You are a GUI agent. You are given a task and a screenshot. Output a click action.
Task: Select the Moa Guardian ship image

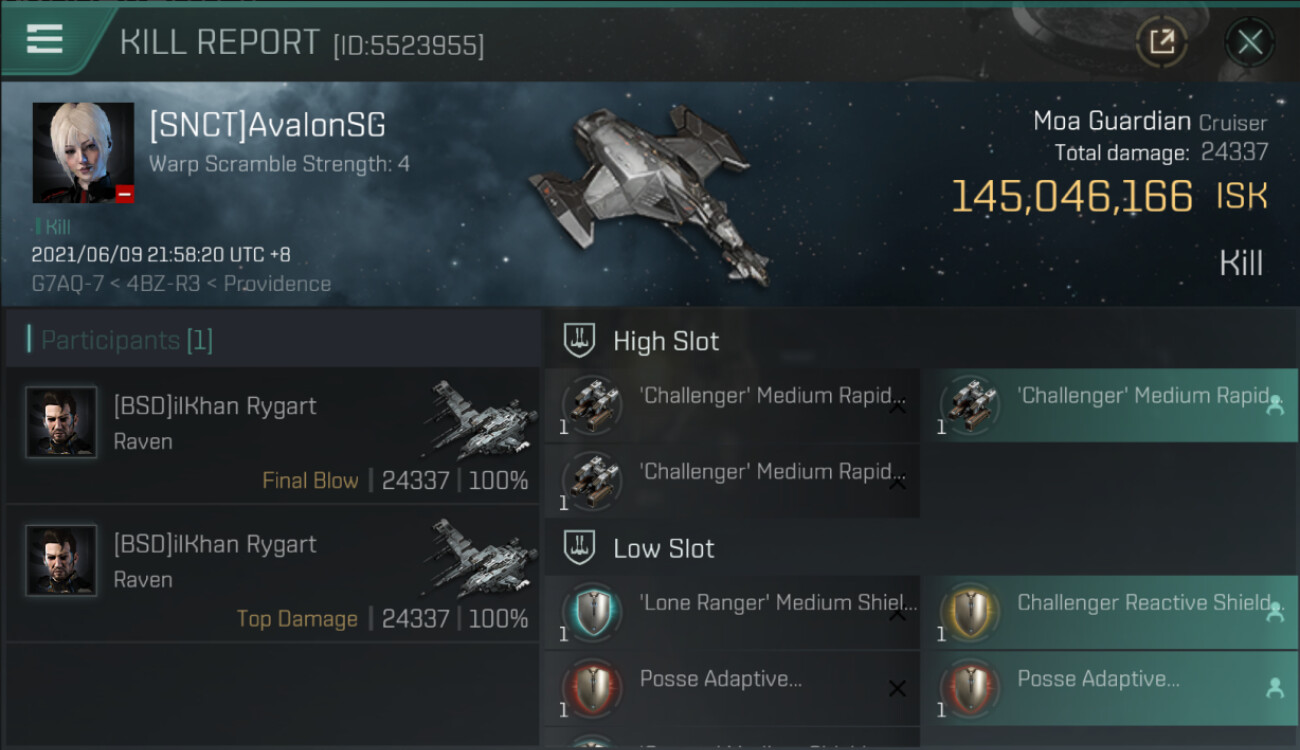tap(650, 190)
